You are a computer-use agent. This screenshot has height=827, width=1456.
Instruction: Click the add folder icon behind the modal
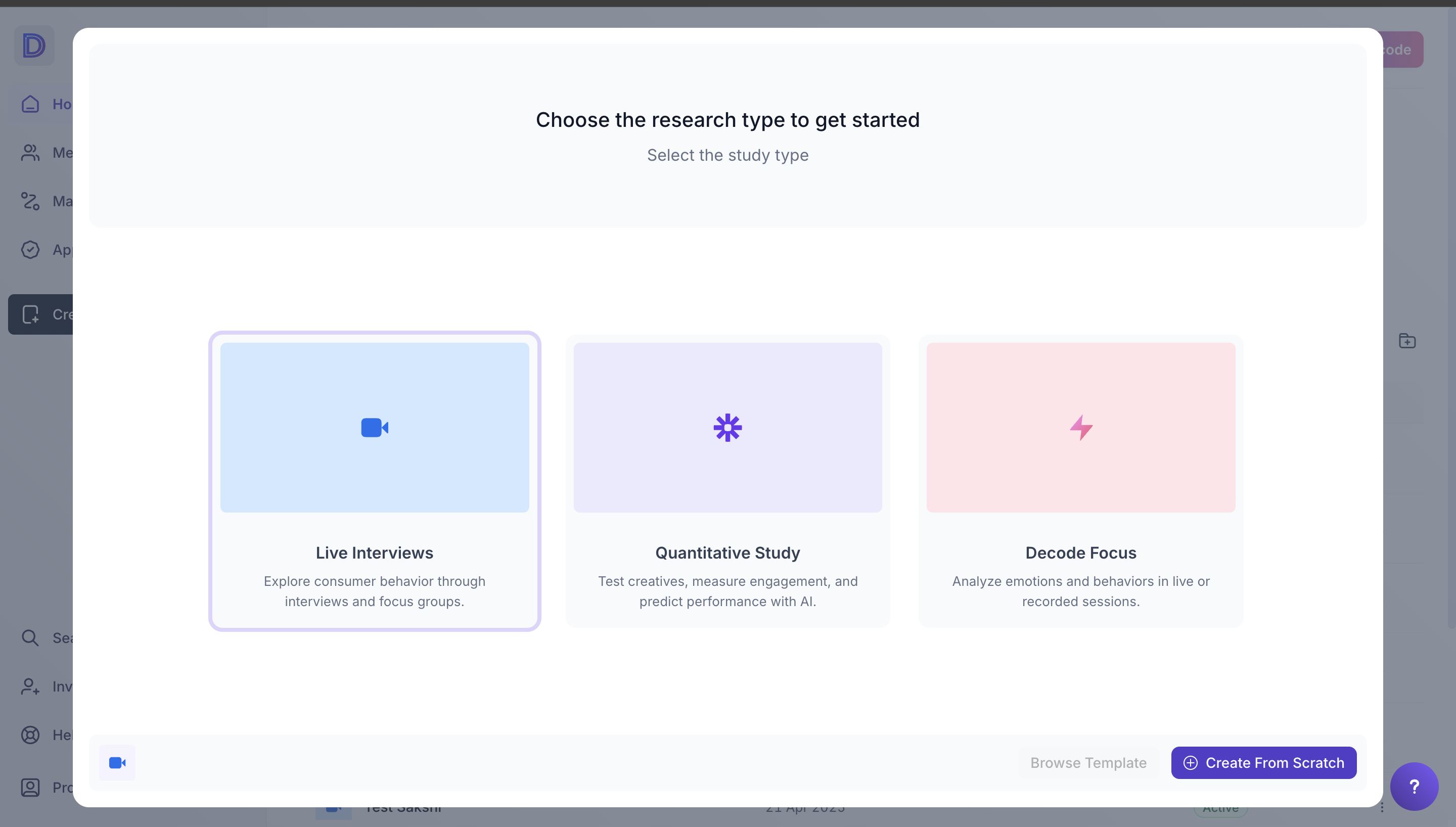(x=1406, y=341)
